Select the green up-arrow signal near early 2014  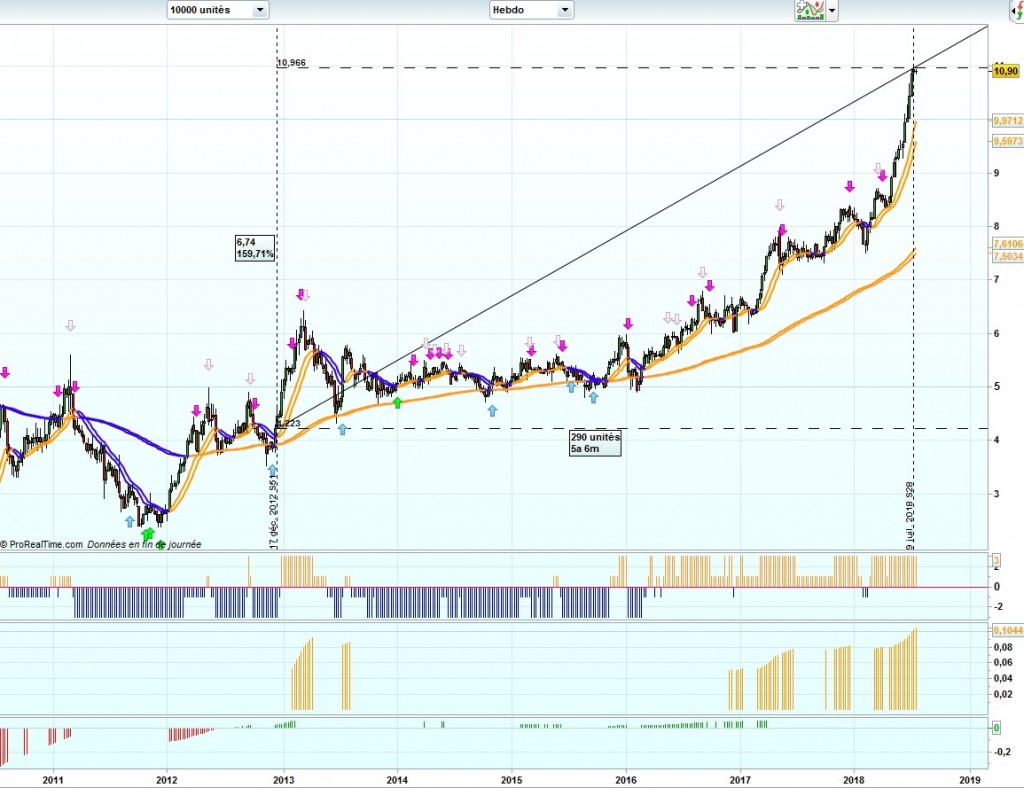pos(397,402)
